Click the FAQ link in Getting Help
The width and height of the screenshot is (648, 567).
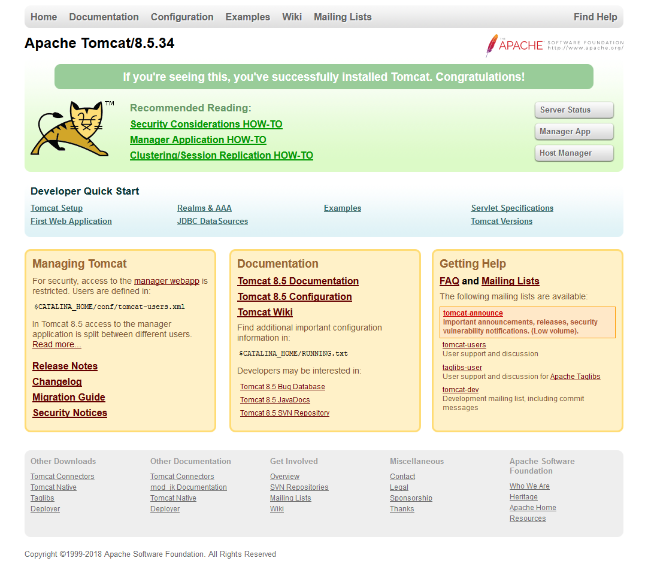449,281
